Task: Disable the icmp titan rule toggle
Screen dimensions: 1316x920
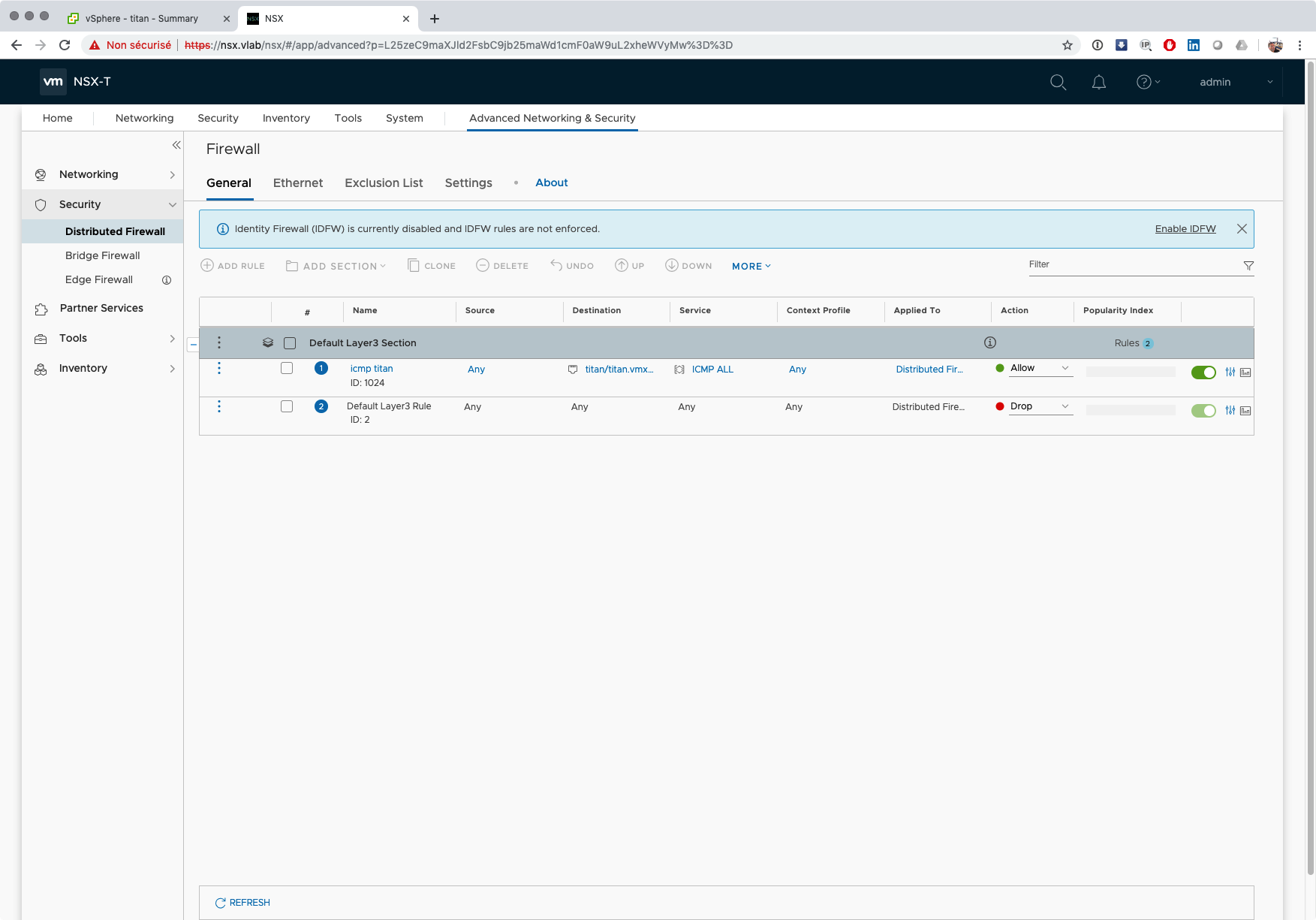Action: tap(1203, 373)
